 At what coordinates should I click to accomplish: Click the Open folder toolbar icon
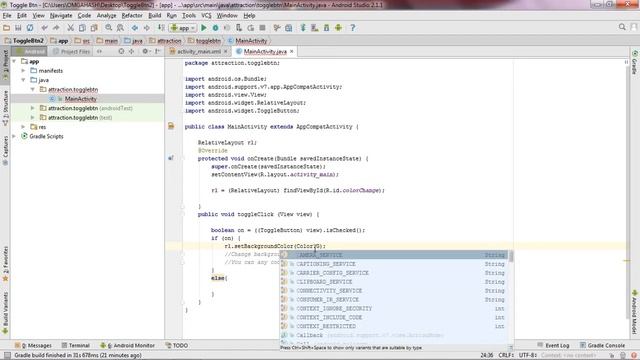pos(7,28)
